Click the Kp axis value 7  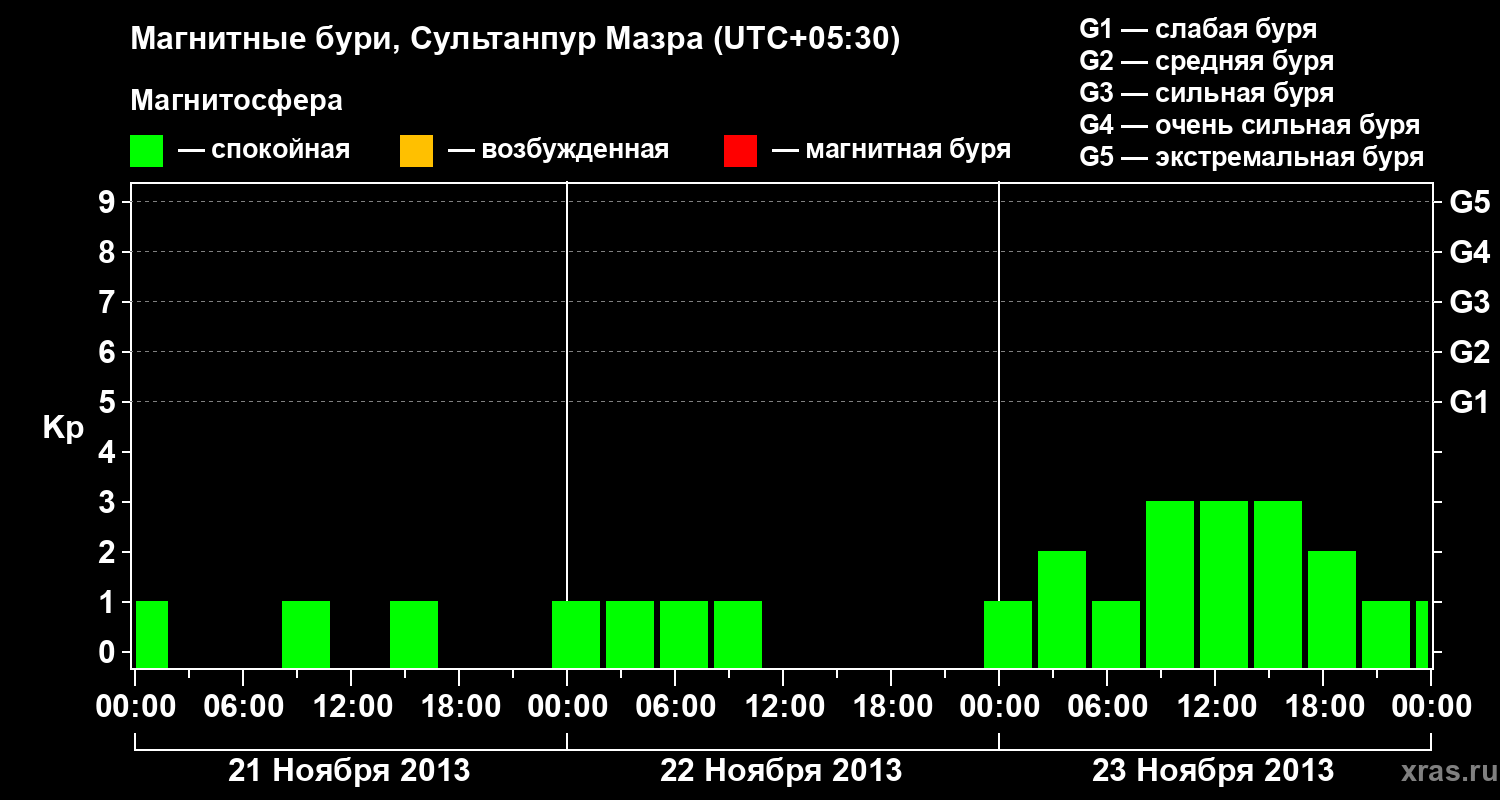[x=109, y=302]
